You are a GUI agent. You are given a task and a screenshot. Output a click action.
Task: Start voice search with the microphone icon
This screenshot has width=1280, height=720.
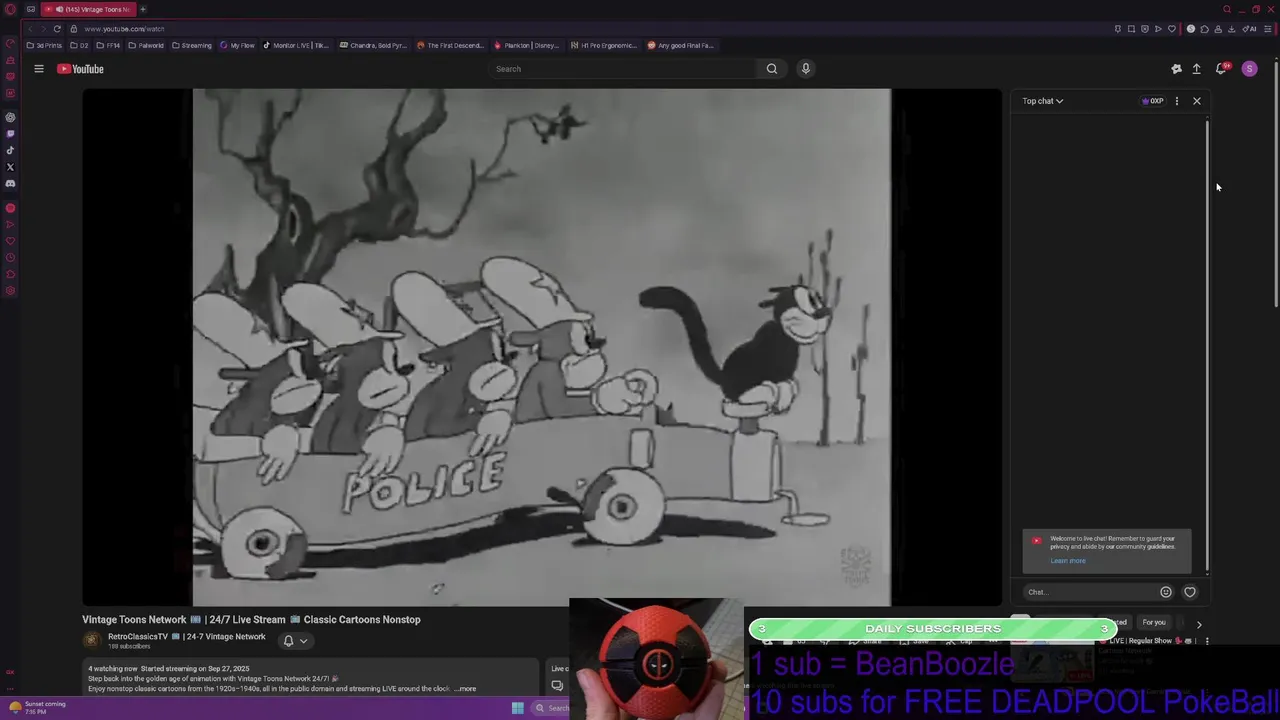click(805, 69)
